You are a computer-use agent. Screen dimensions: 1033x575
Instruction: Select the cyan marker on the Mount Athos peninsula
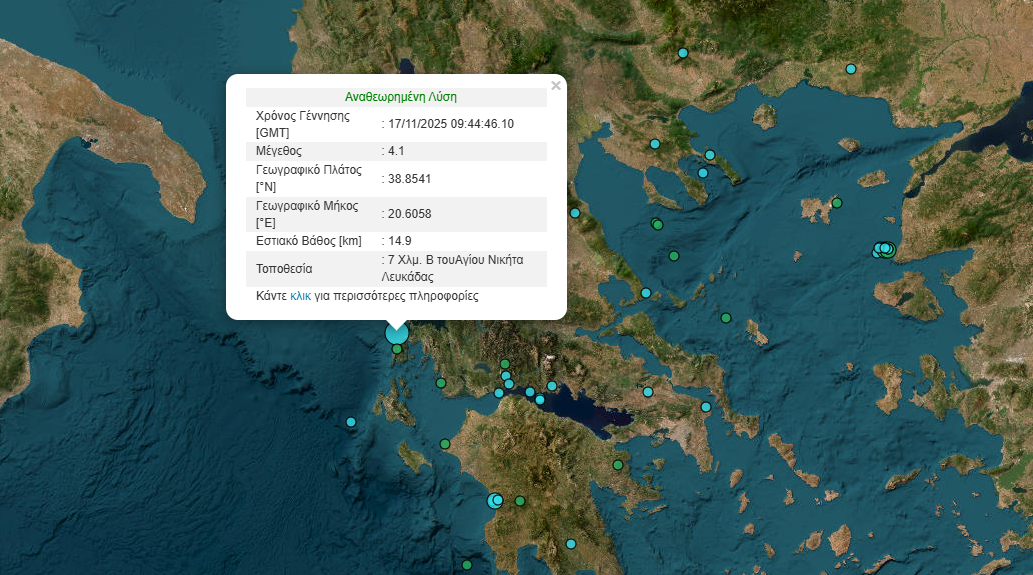point(710,155)
